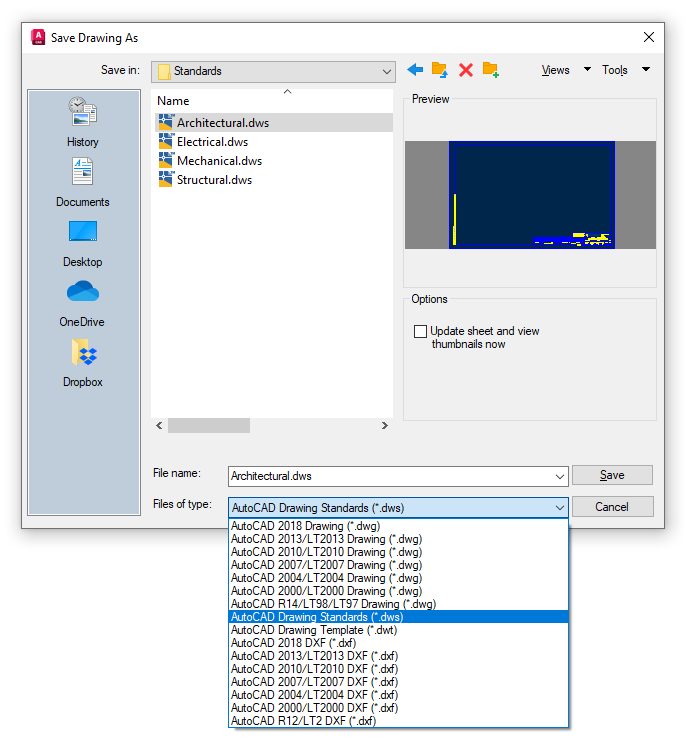Click the Mechanical.dws file icon

[166, 160]
